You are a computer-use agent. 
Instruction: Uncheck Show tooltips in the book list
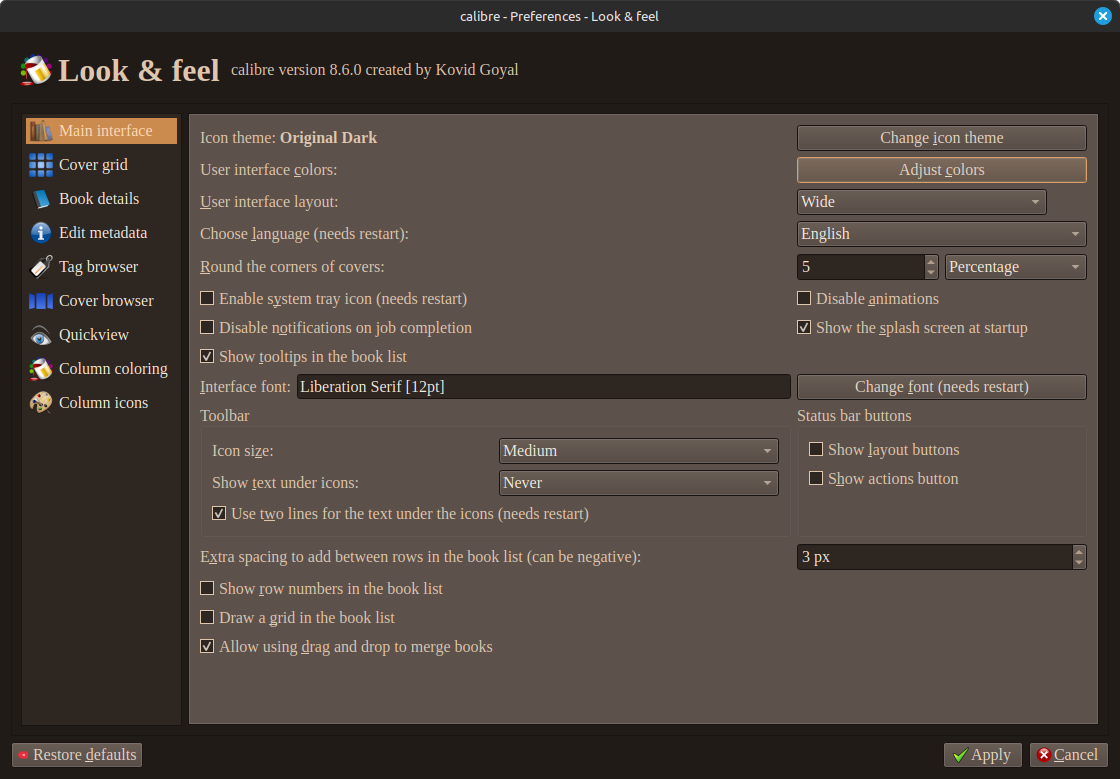coord(207,356)
